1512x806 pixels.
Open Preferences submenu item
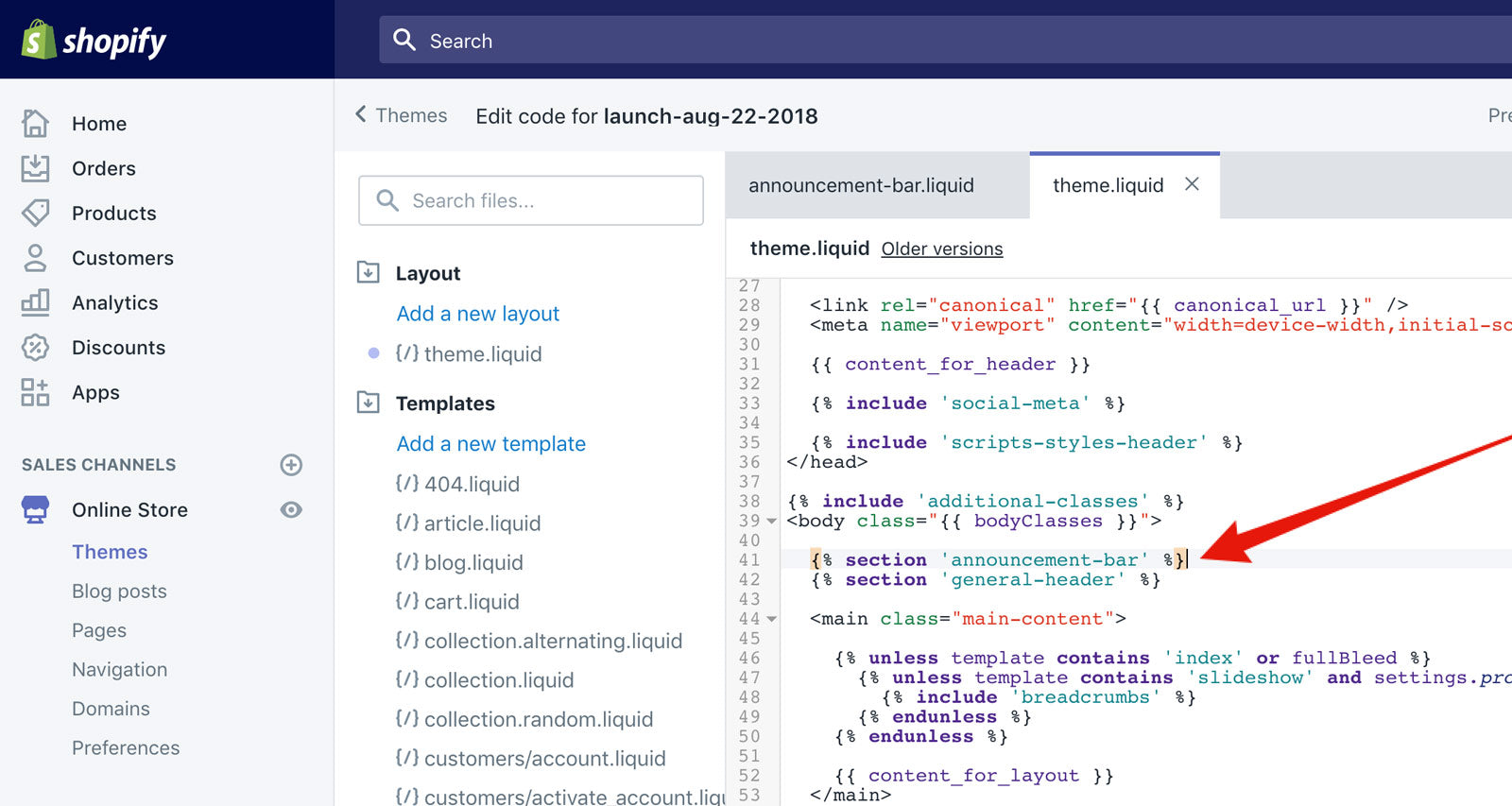tap(126, 747)
